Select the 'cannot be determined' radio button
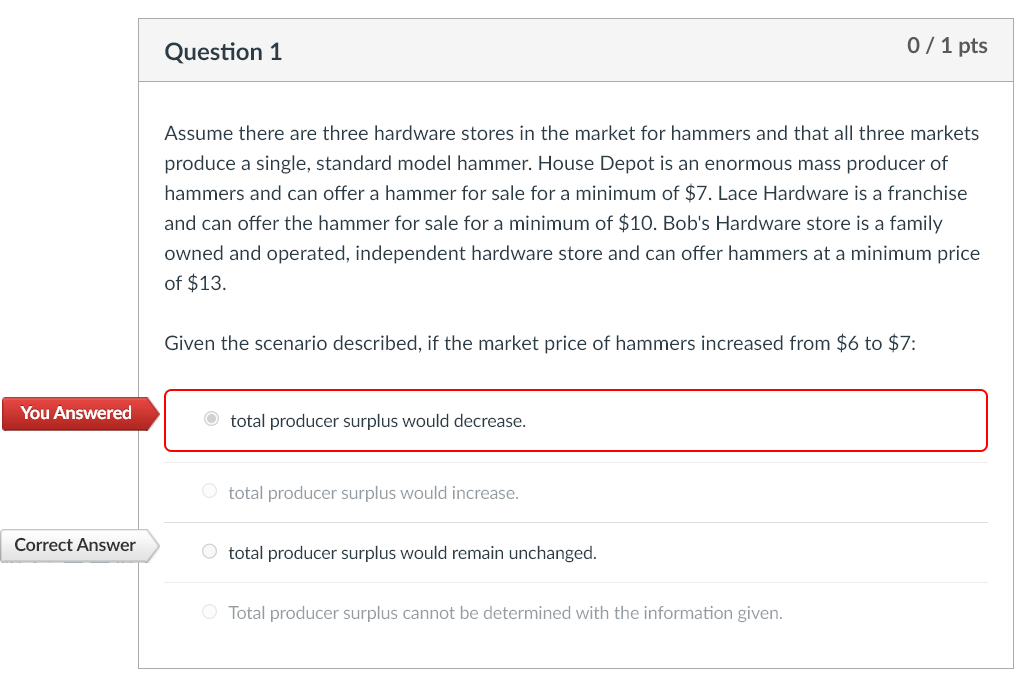This screenshot has width=1032, height=697. tap(209, 611)
